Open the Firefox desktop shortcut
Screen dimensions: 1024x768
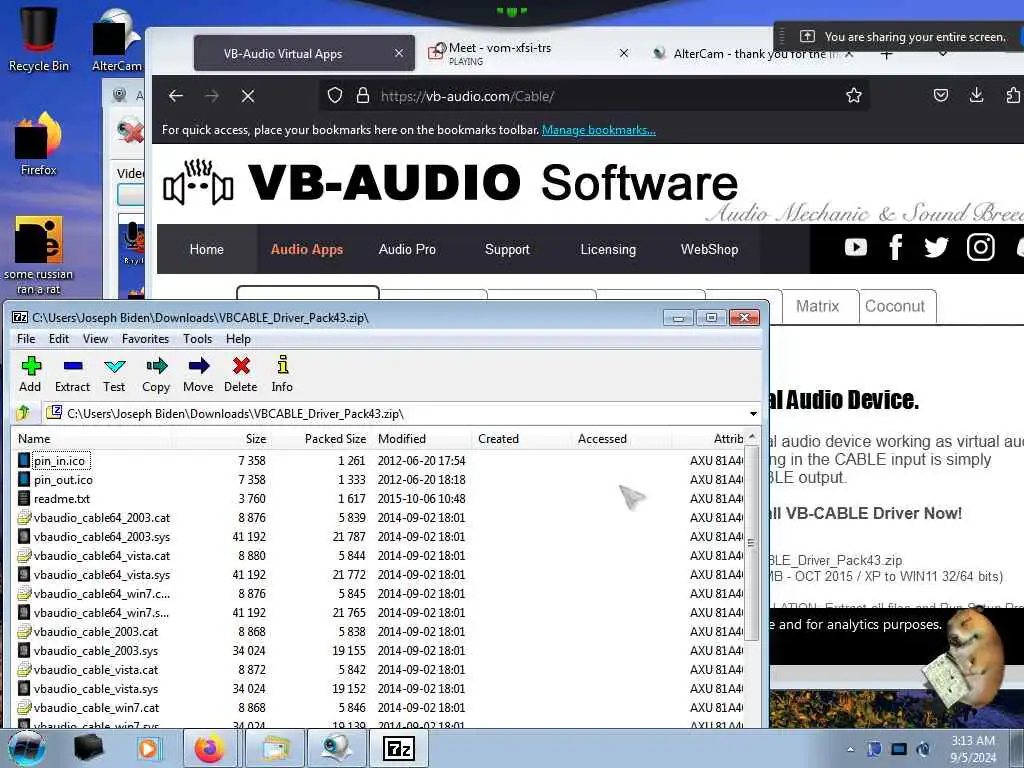(39, 144)
